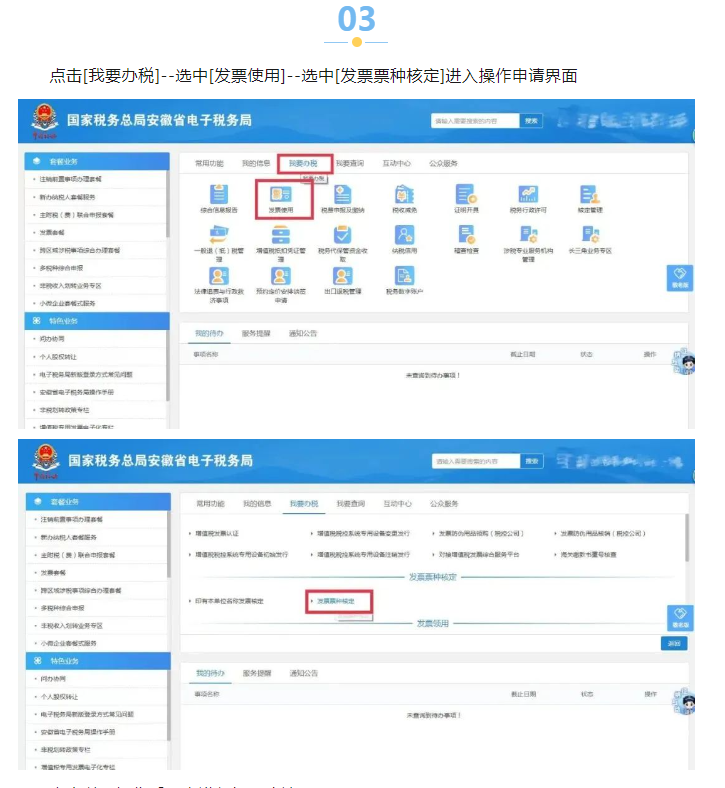Switch to 我要查询 tab in upper screenshot

350,163
